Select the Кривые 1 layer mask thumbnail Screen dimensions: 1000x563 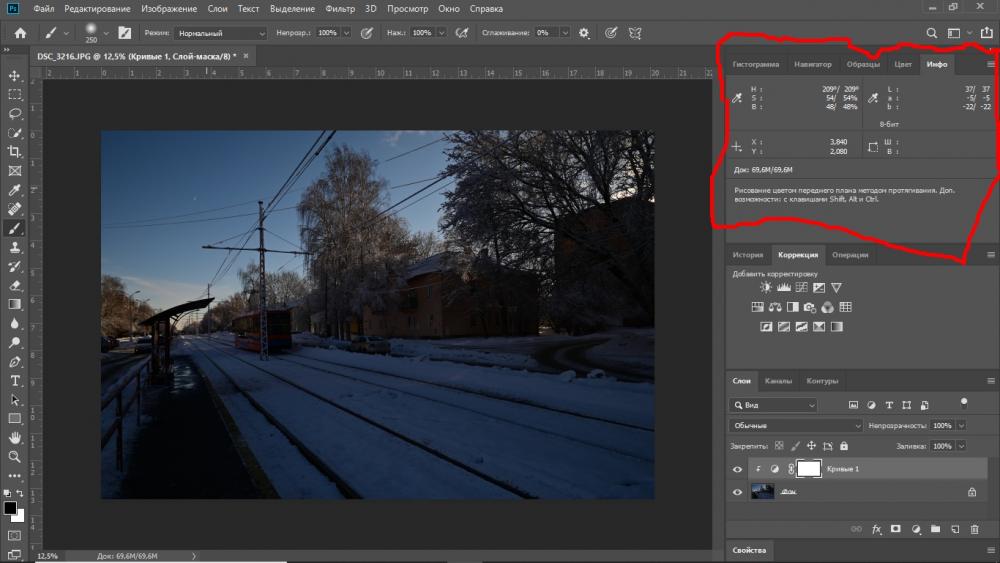pyautogui.click(x=809, y=469)
